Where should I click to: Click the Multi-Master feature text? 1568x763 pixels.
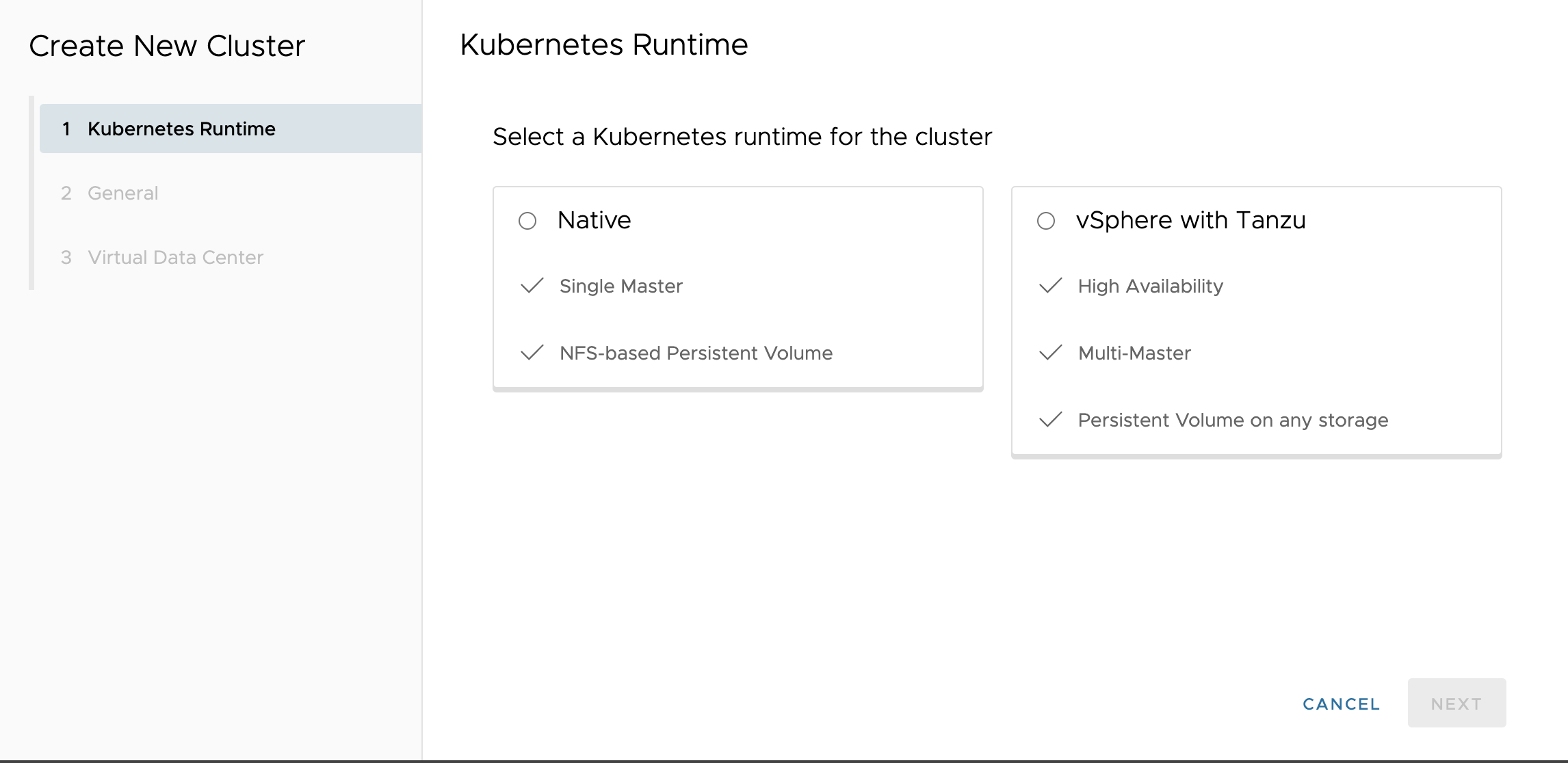point(1134,353)
